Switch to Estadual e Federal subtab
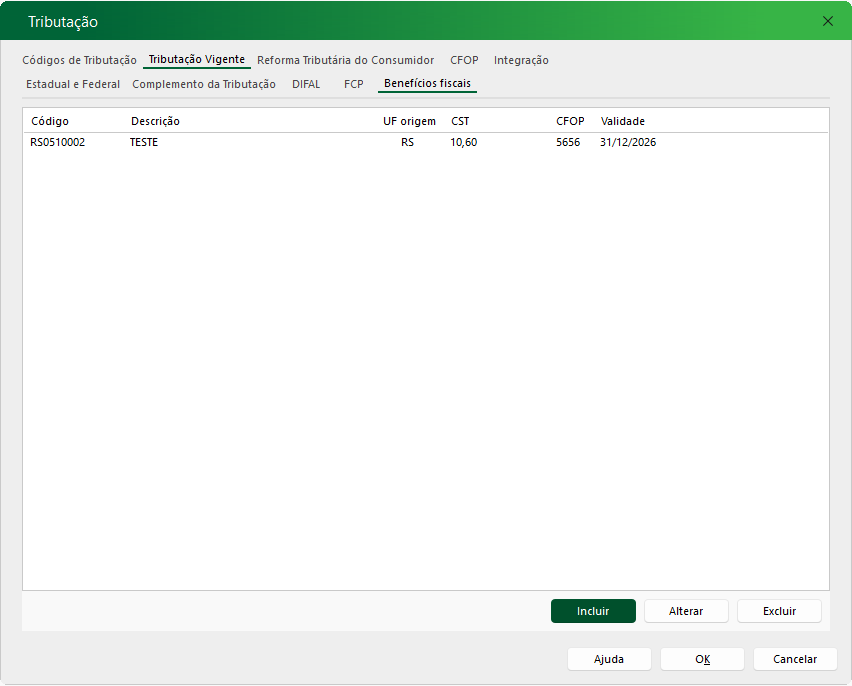The image size is (852, 686). coord(73,84)
